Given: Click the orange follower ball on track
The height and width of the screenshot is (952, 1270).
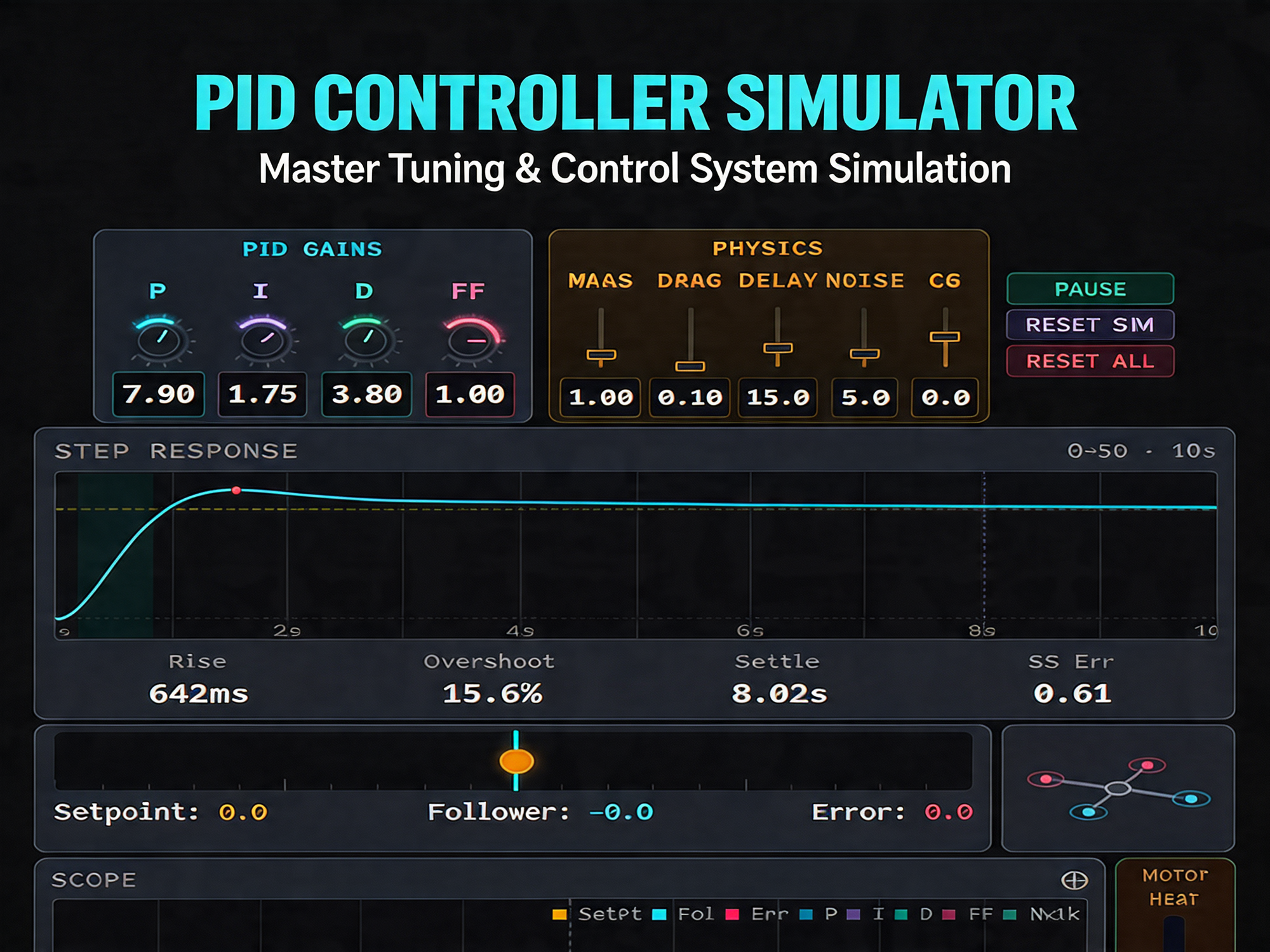Looking at the screenshot, I should [x=516, y=761].
